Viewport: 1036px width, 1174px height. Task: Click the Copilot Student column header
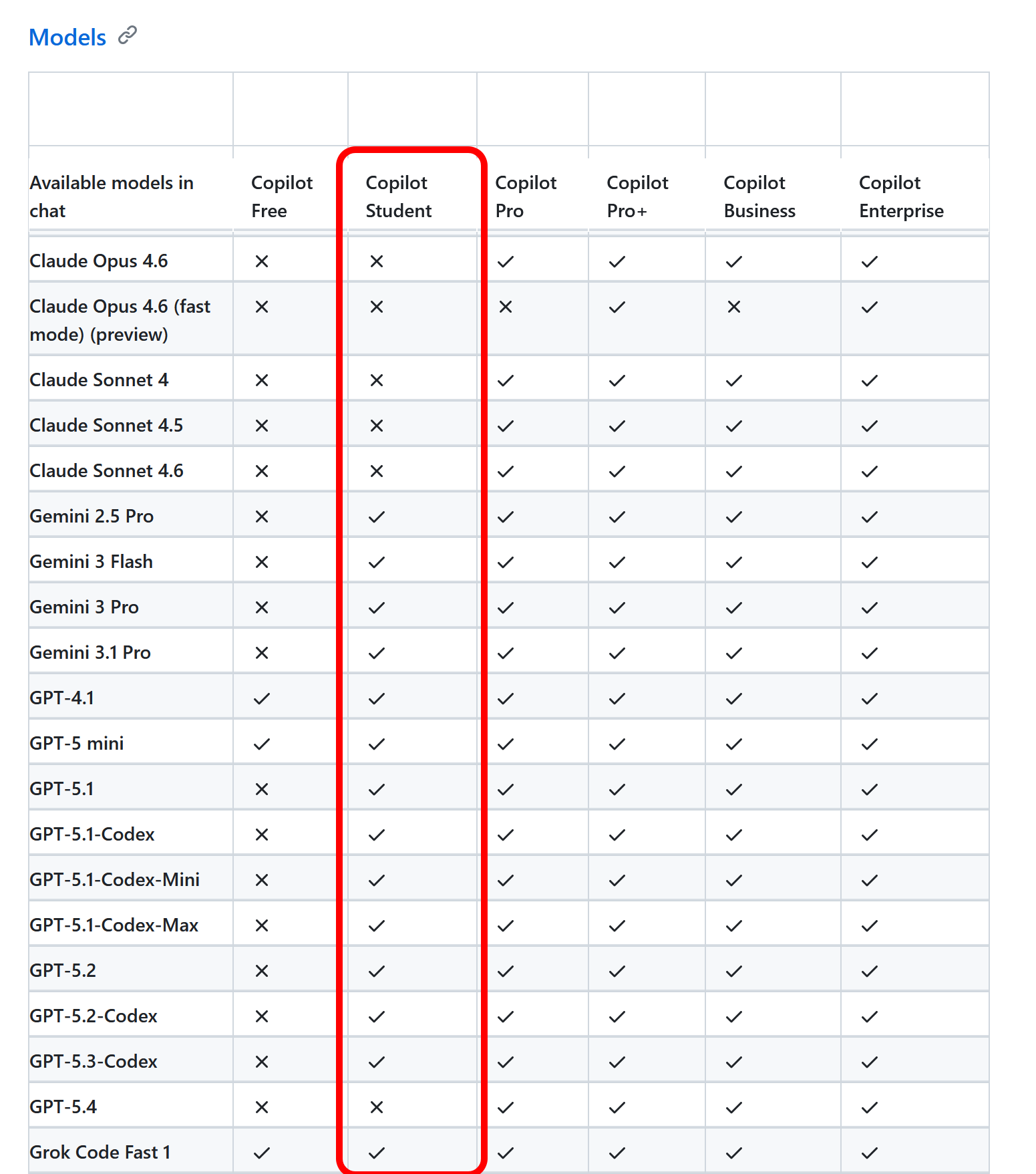coord(398,196)
